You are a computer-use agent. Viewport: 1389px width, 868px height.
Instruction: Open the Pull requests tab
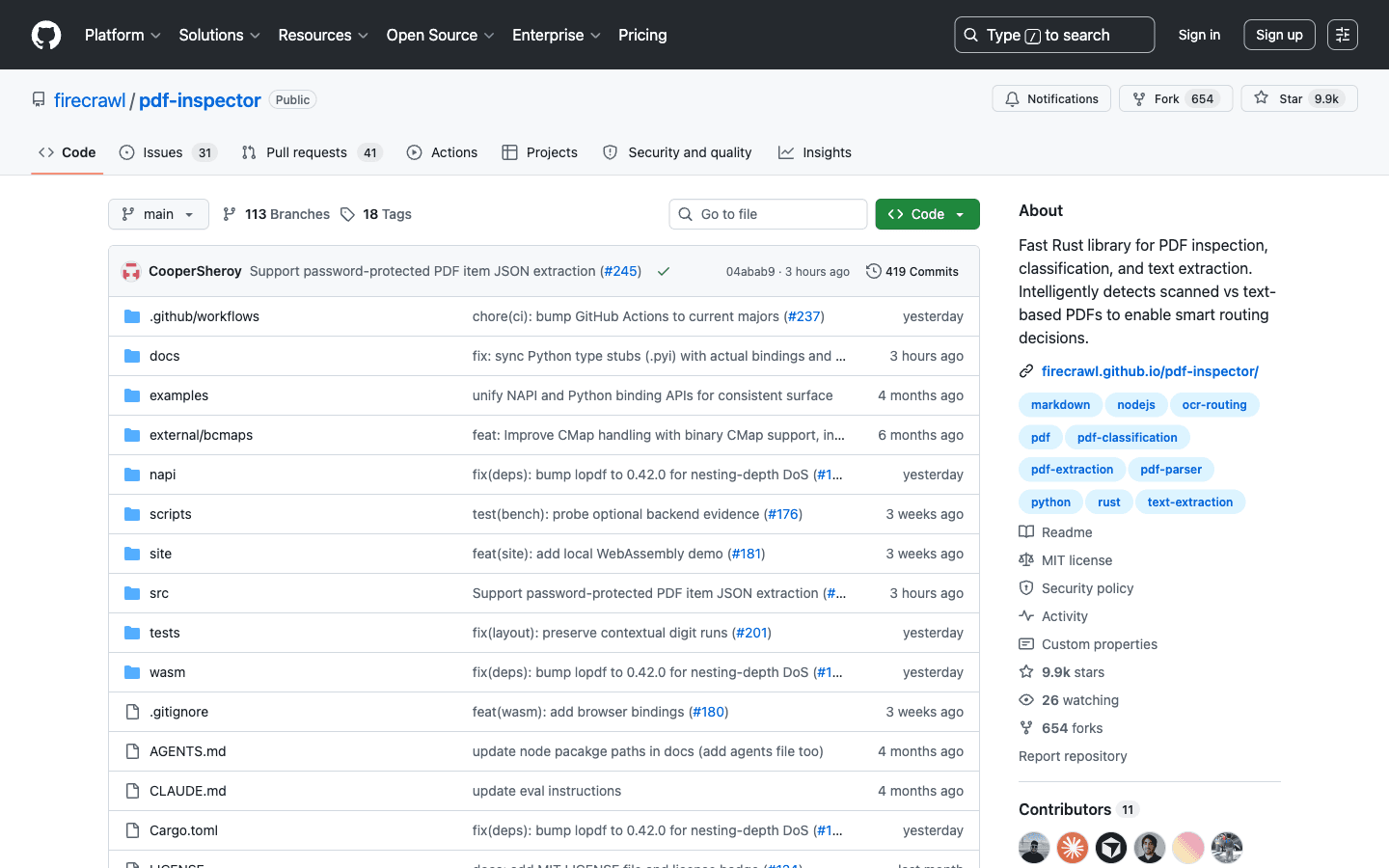click(x=312, y=152)
